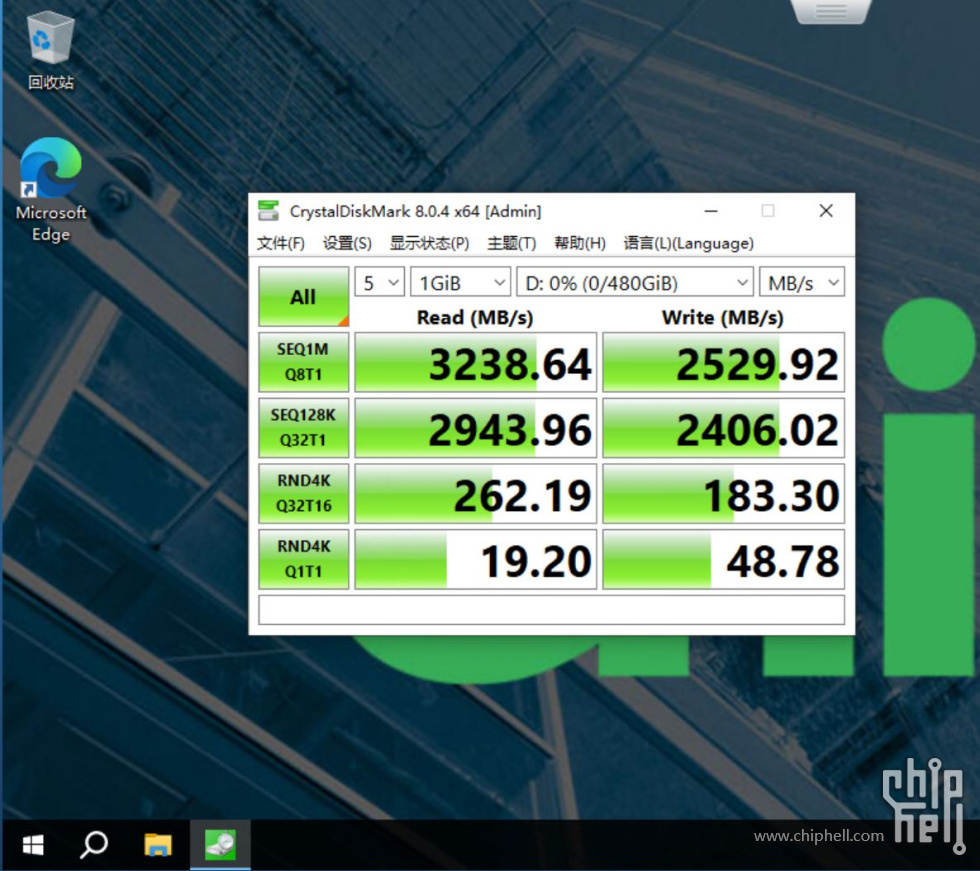Image resolution: width=980 pixels, height=871 pixels.
Task: Open the Recycle Bin desktop icon
Action: click(51, 52)
